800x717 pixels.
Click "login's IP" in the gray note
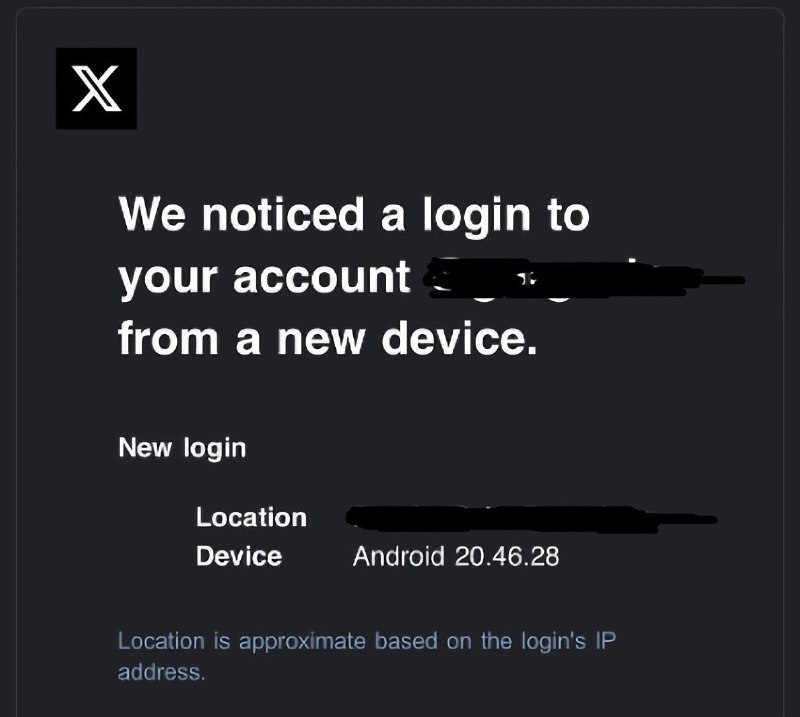(x=568, y=641)
